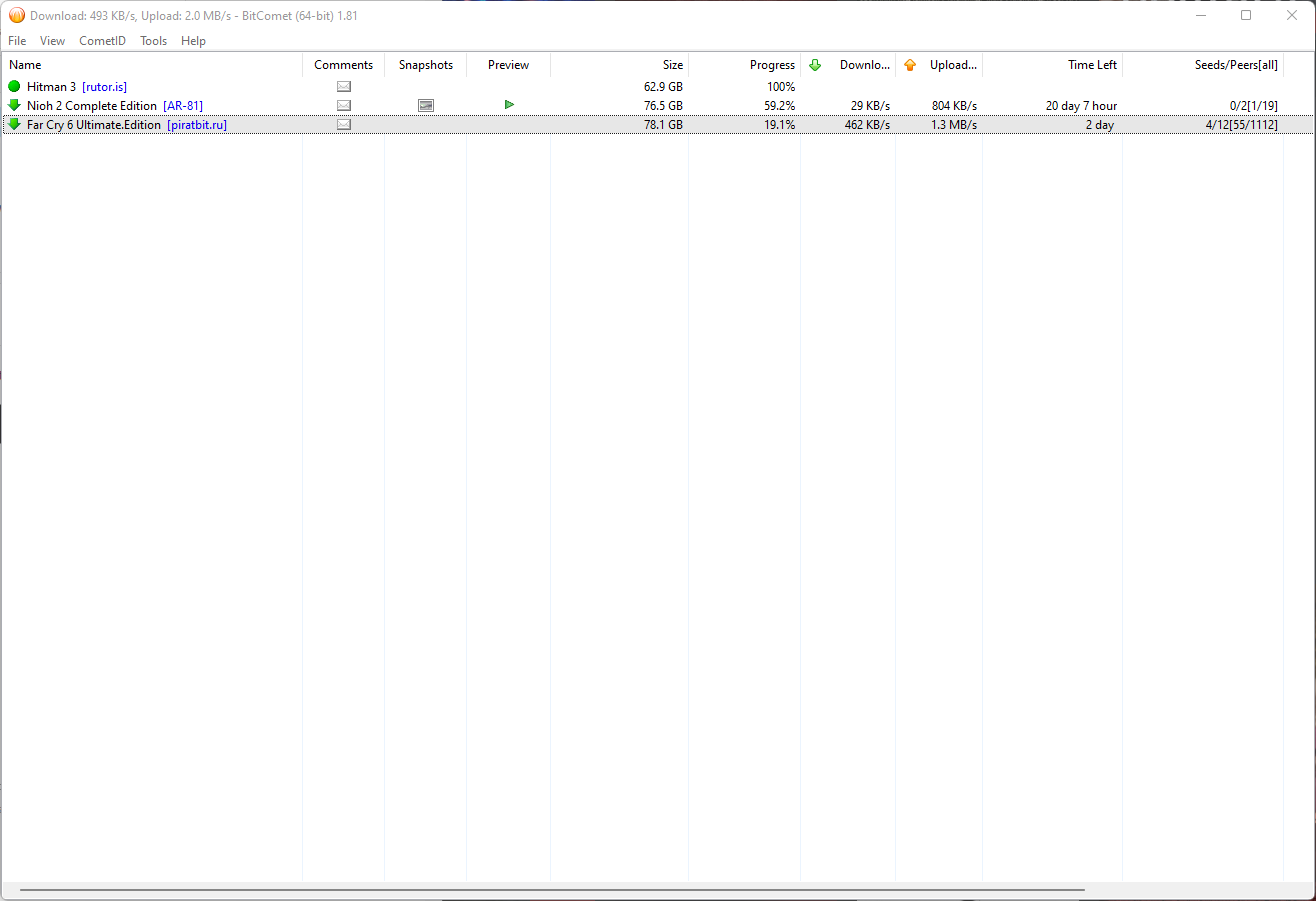Open the File menu

point(17,41)
